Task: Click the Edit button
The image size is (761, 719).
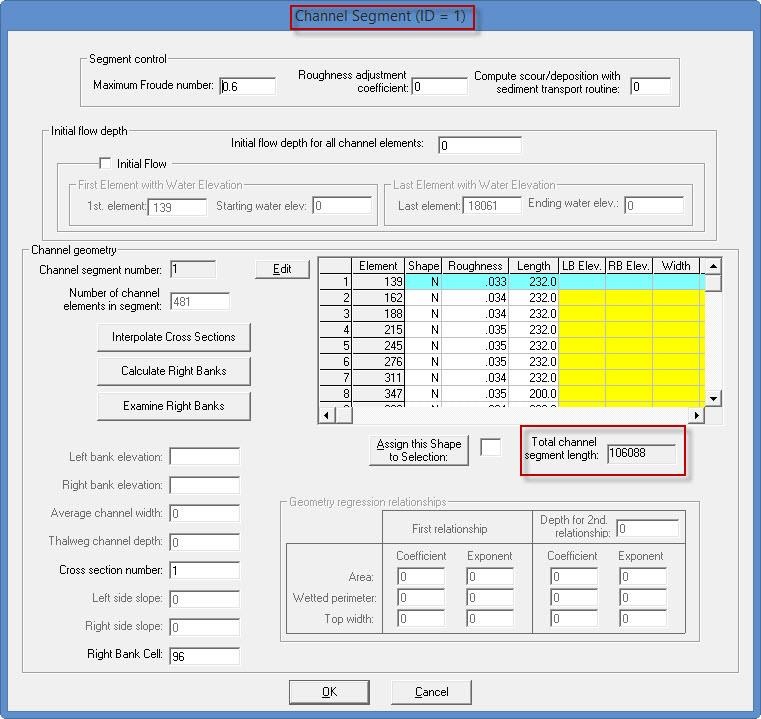Action: coord(282,269)
